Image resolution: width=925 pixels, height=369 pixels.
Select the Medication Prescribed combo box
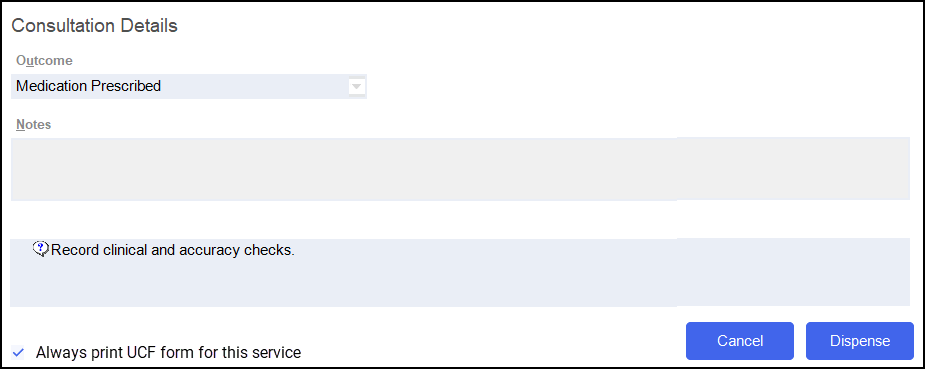point(189,86)
